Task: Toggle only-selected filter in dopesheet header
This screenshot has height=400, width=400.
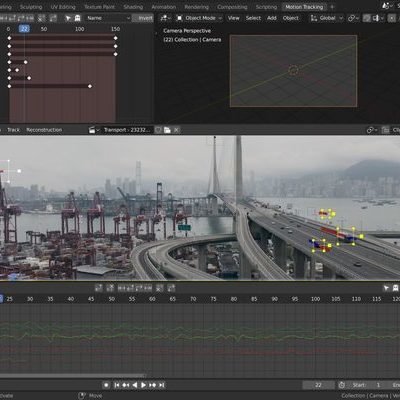Action: click(68, 18)
